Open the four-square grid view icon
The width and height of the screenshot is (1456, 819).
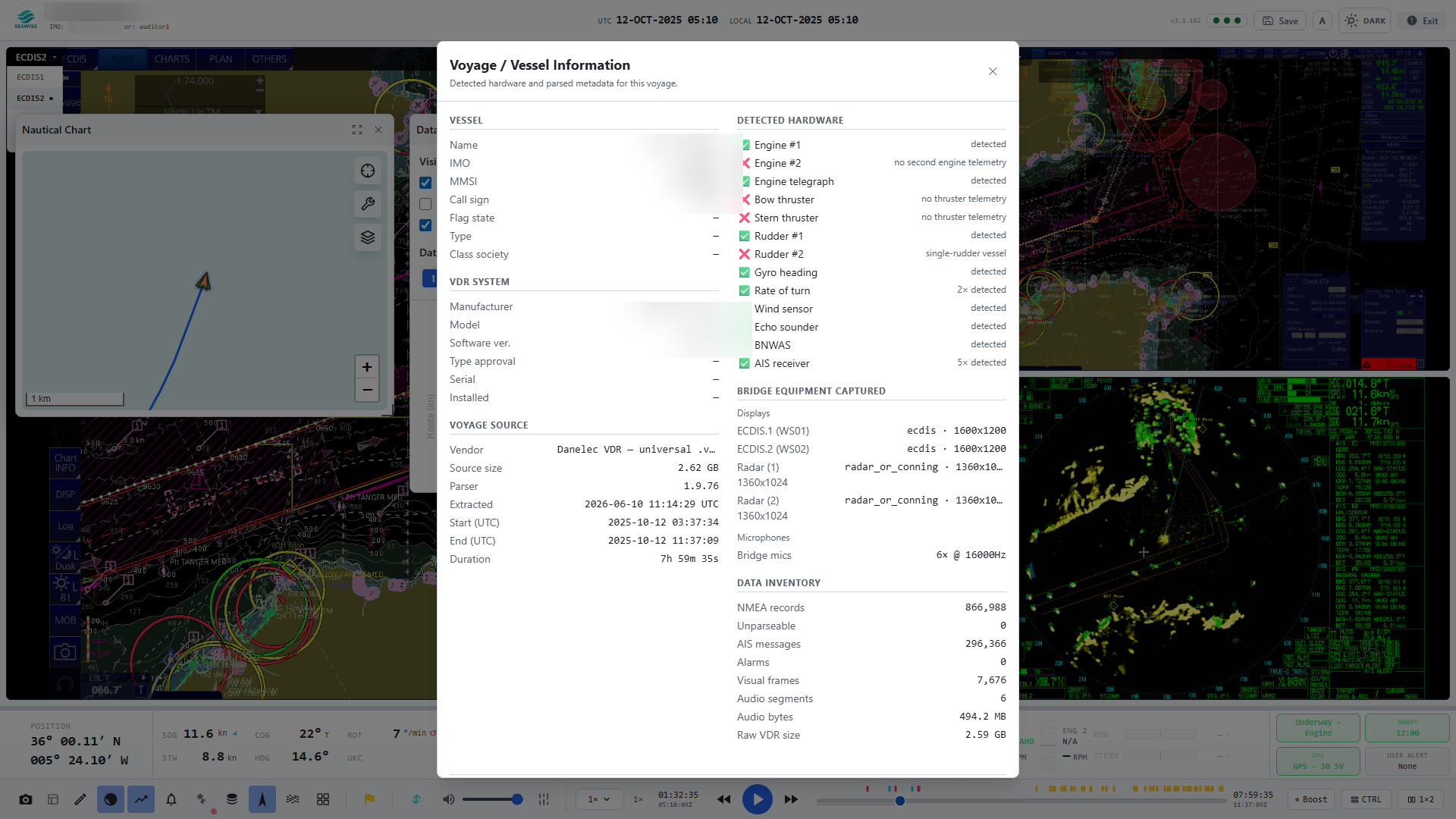(323, 799)
